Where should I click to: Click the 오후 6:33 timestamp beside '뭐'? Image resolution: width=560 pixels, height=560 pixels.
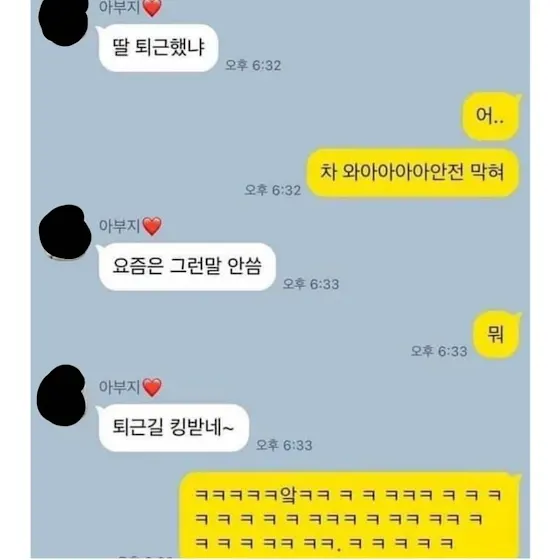[x=439, y=351]
